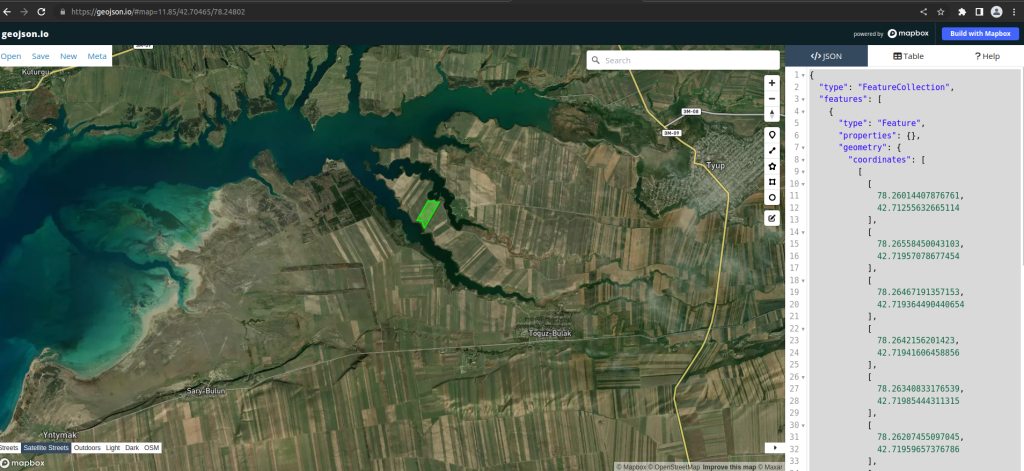Activate the edit geometries tool
Image resolution: width=1024 pixels, height=471 pixels.
772,218
